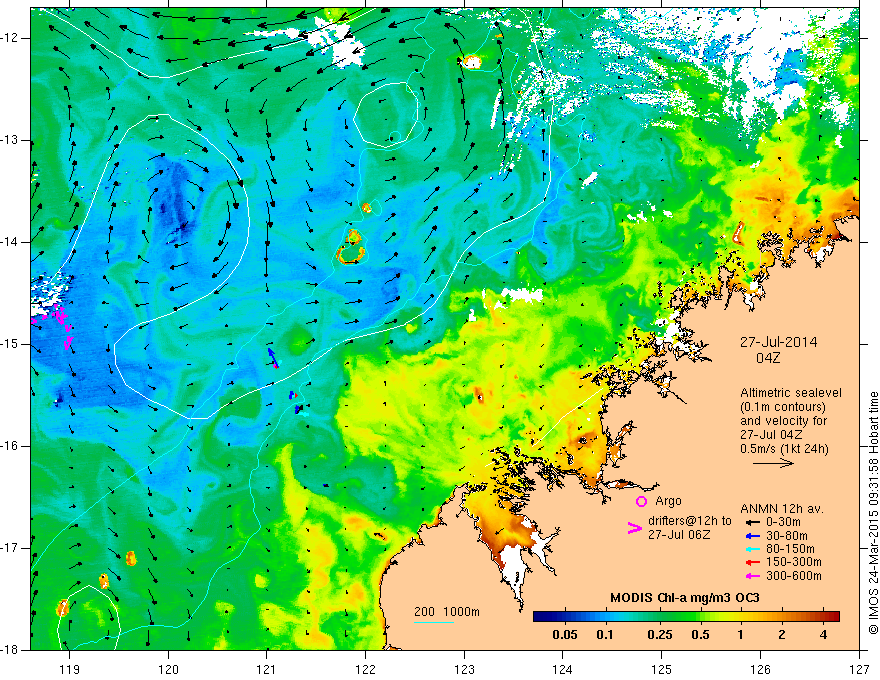This screenshot has height=680, width=880.
Task: Click the '0.05' colorbar tick label
Action: pyautogui.click(x=565, y=635)
